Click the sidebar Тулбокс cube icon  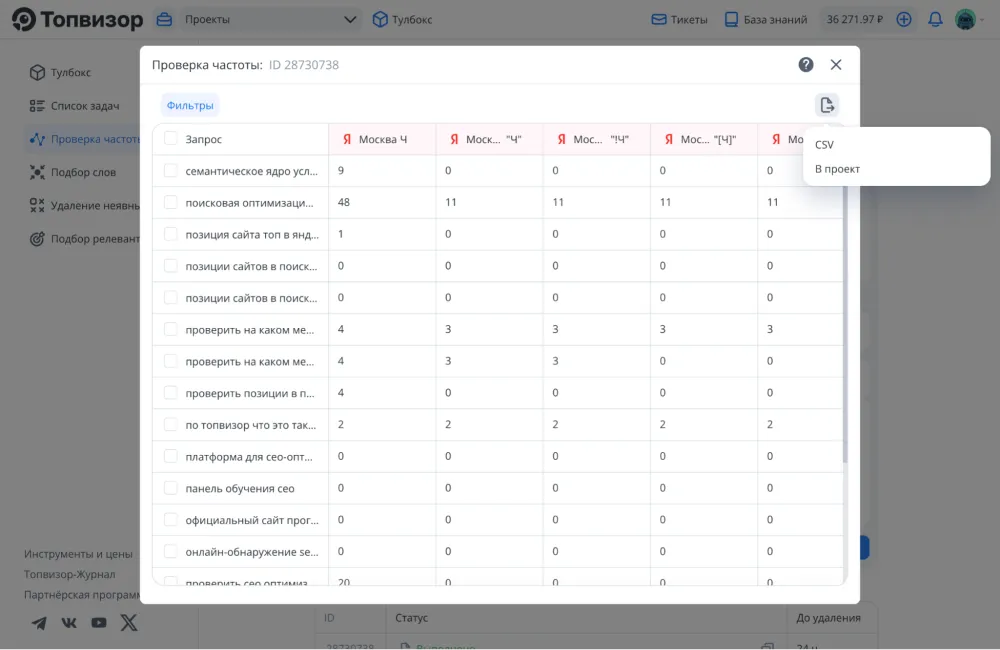37,72
